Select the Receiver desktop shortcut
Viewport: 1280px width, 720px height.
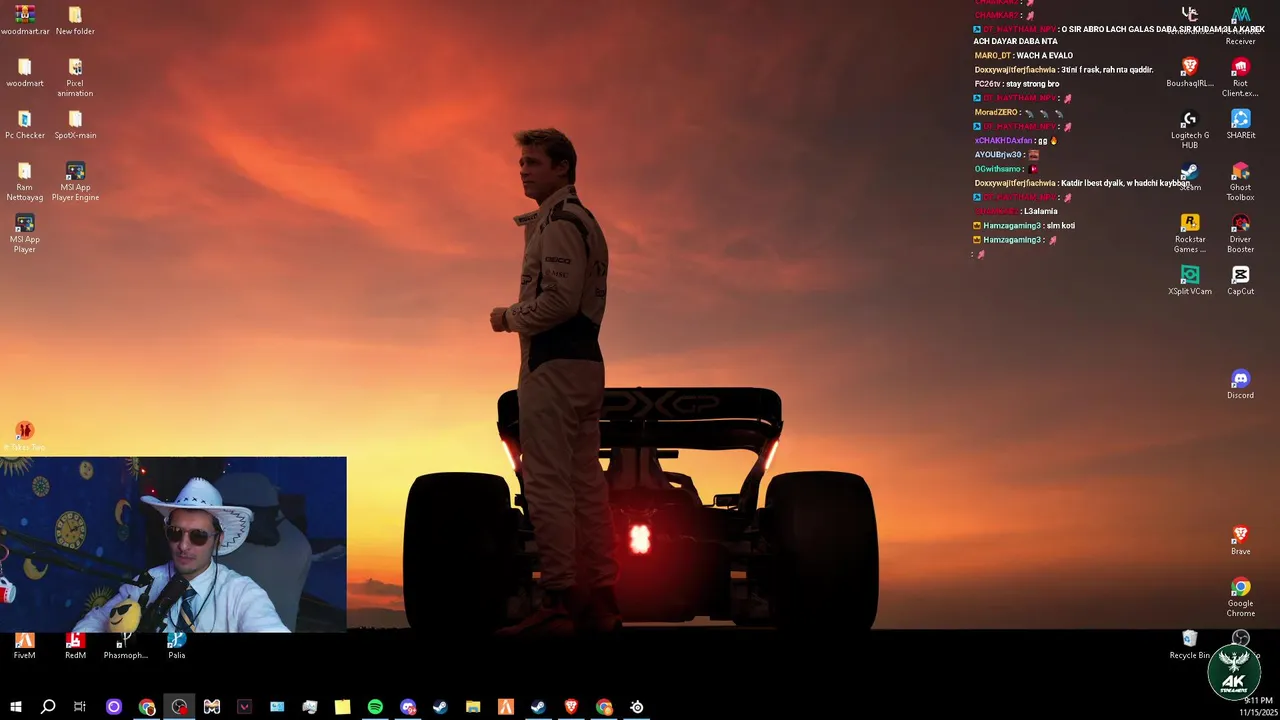click(1240, 26)
